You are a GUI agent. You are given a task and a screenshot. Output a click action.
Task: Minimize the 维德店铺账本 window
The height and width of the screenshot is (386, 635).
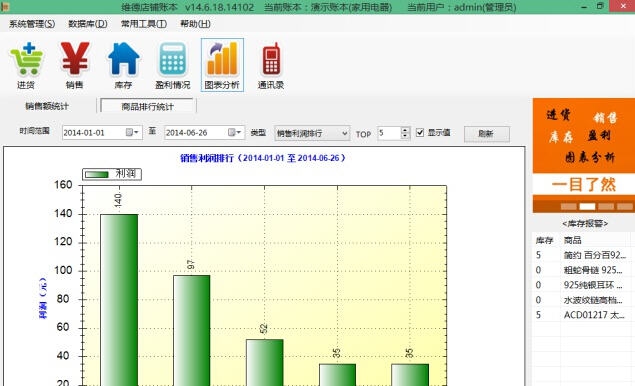(584, 7)
